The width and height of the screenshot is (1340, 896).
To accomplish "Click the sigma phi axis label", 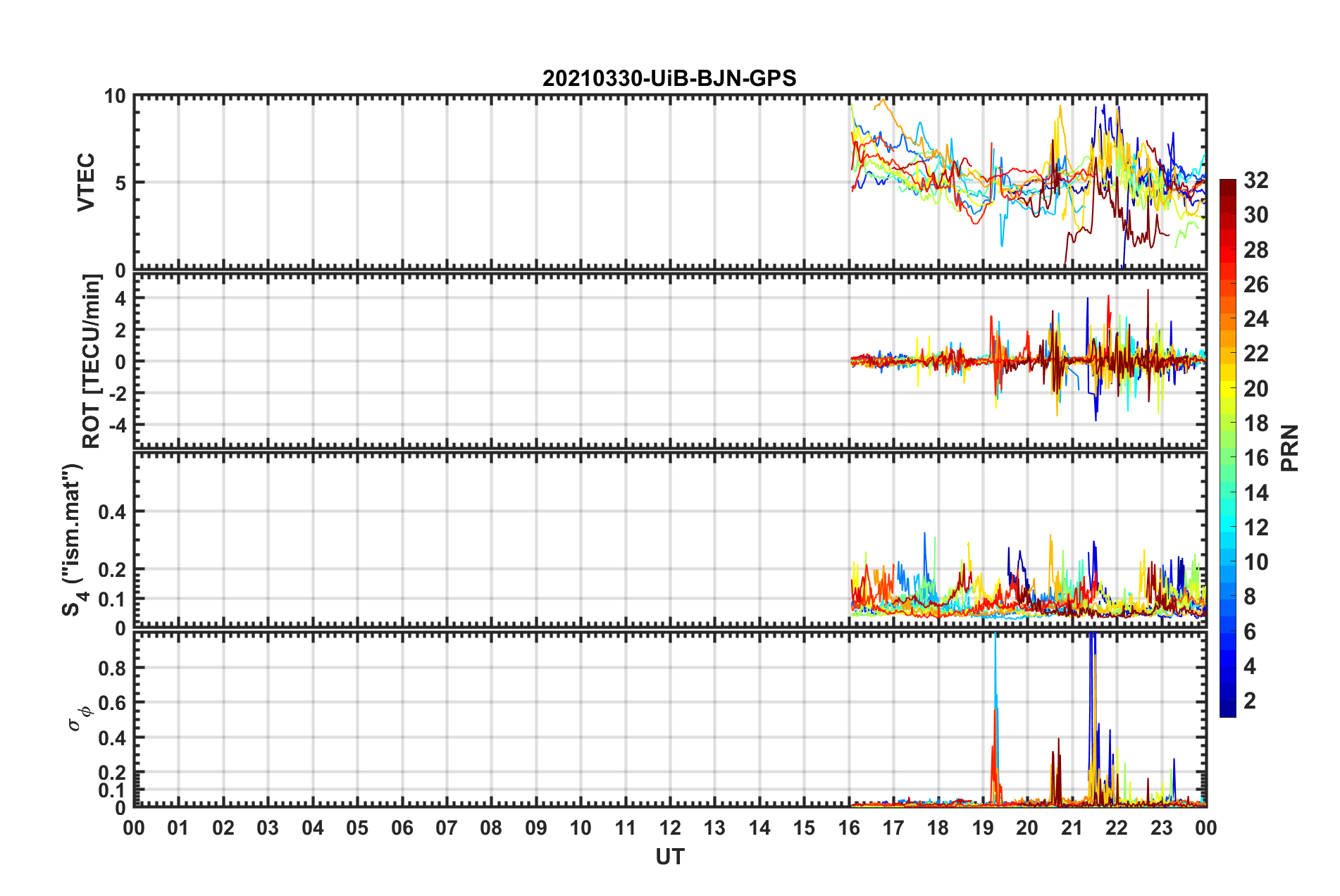I will click(x=79, y=718).
